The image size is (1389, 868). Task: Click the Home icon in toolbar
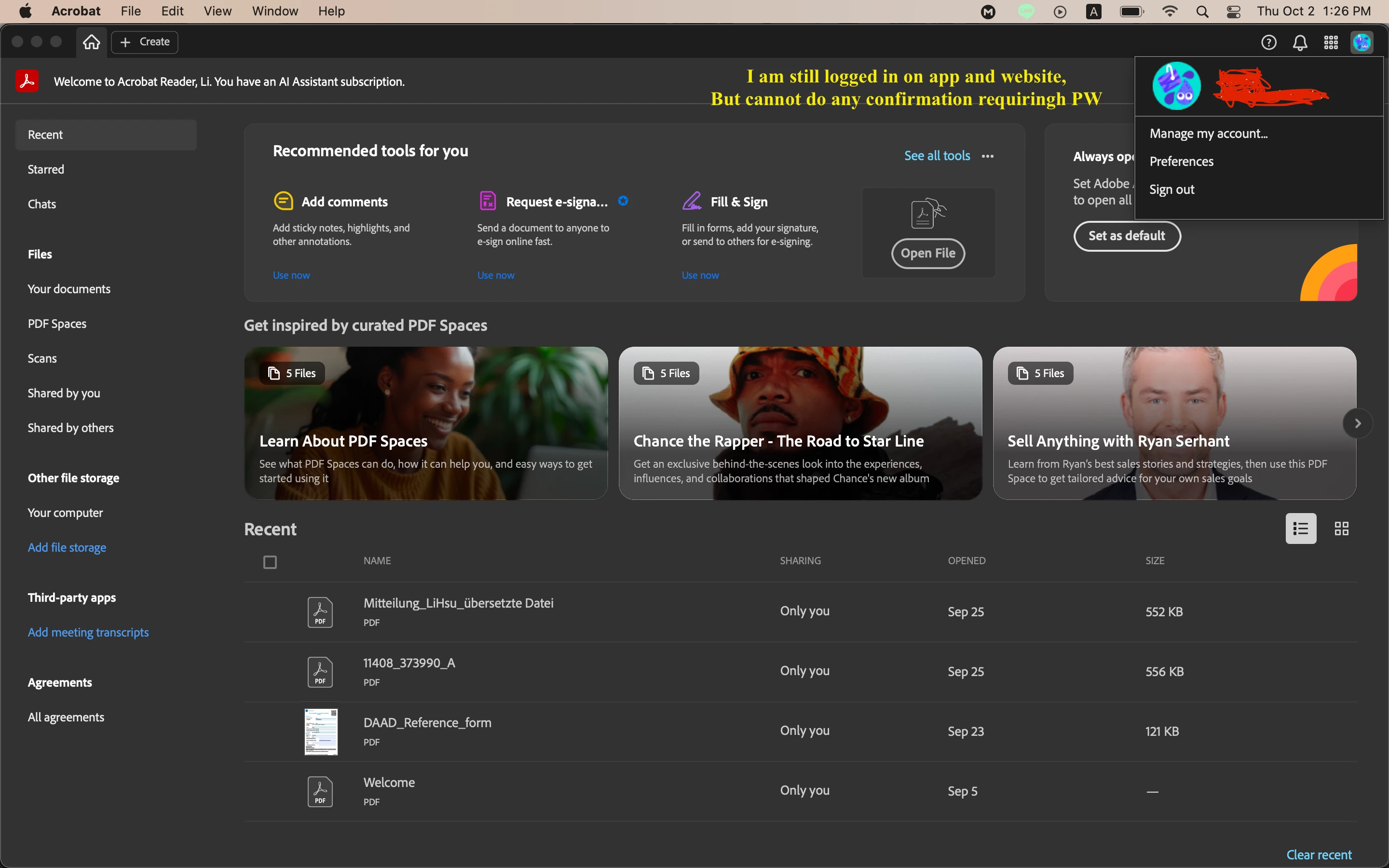pos(91,42)
